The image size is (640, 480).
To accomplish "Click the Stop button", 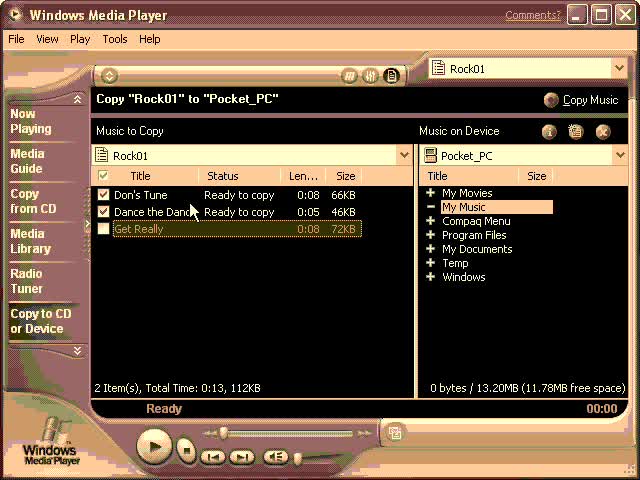I will coord(187,450).
